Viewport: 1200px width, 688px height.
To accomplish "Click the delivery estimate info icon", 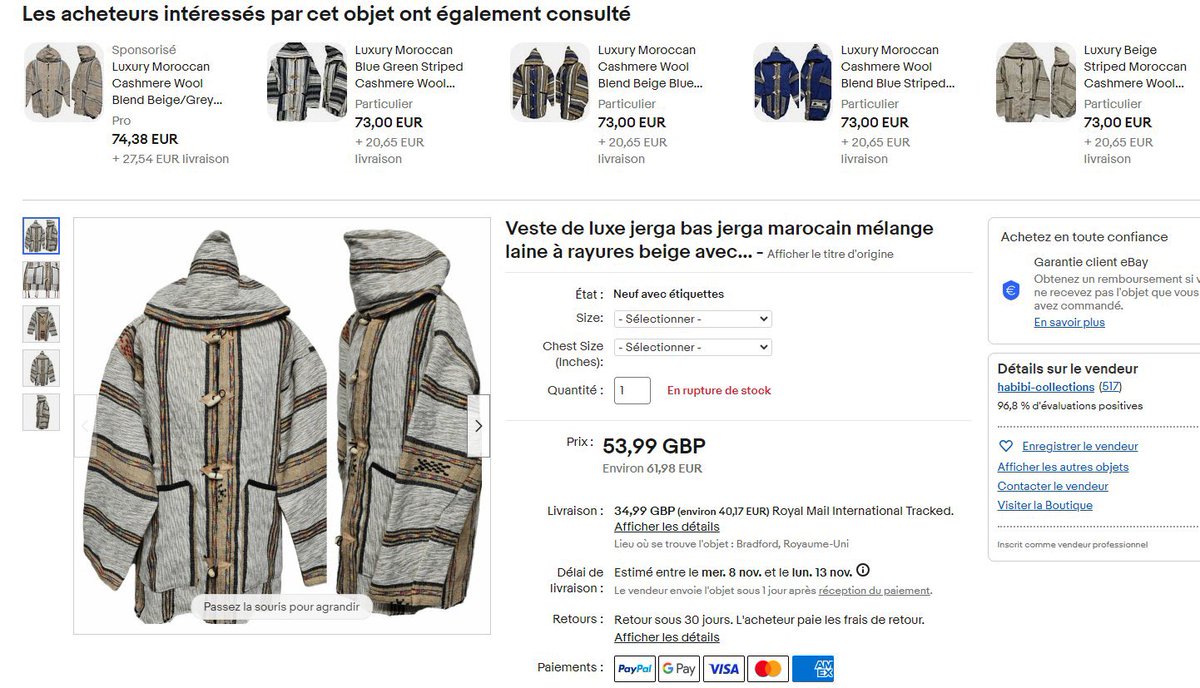I will 862,571.
